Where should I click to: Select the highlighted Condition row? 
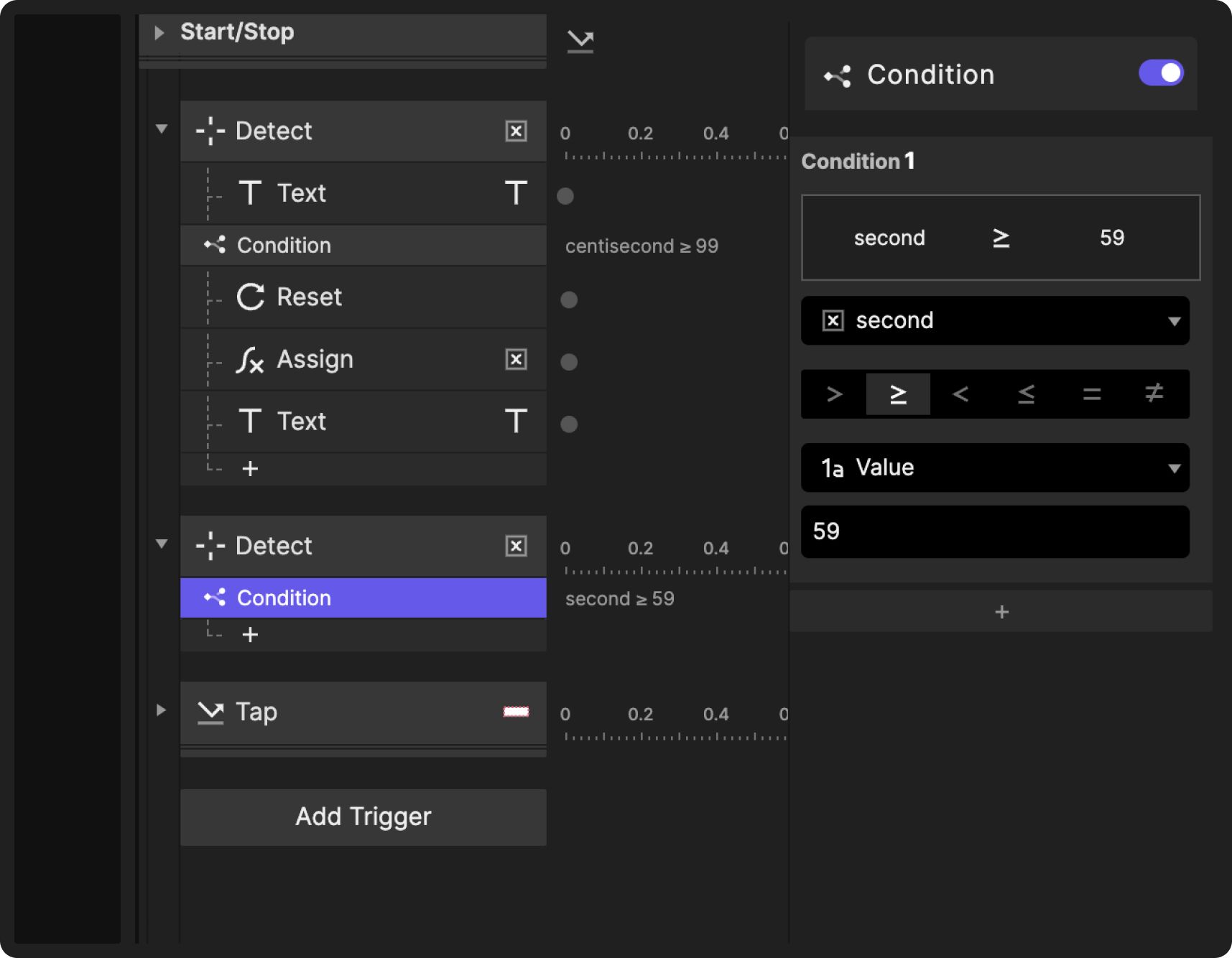click(x=363, y=598)
